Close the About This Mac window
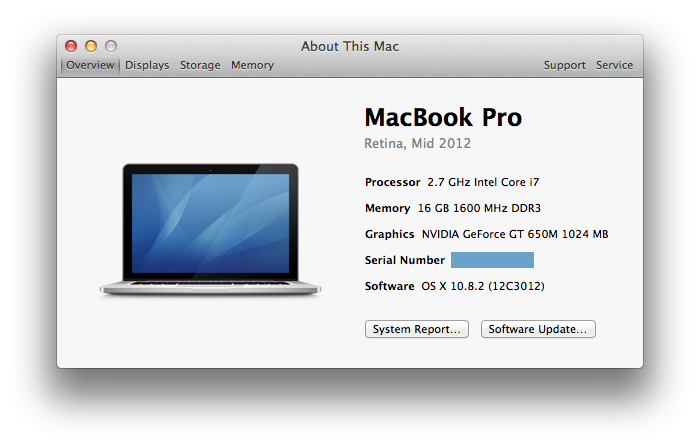 71,46
